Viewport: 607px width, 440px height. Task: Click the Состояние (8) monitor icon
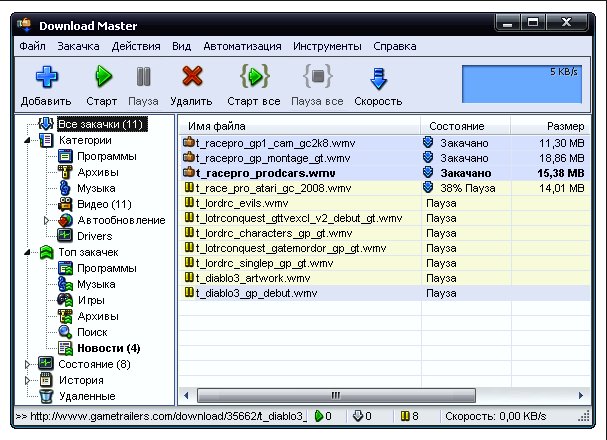[46, 364]
